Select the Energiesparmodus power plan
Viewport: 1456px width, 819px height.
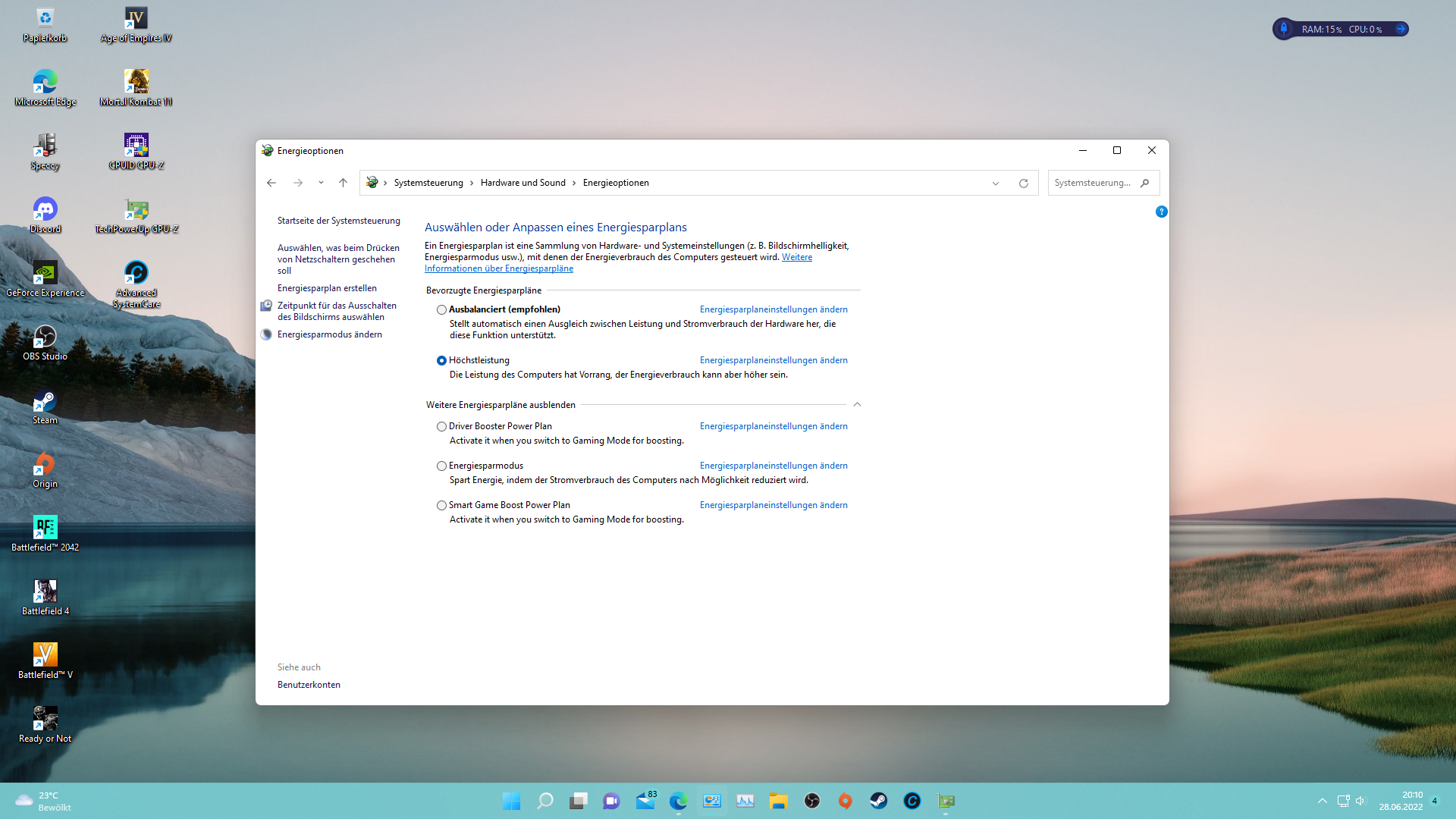pos(441,466)
